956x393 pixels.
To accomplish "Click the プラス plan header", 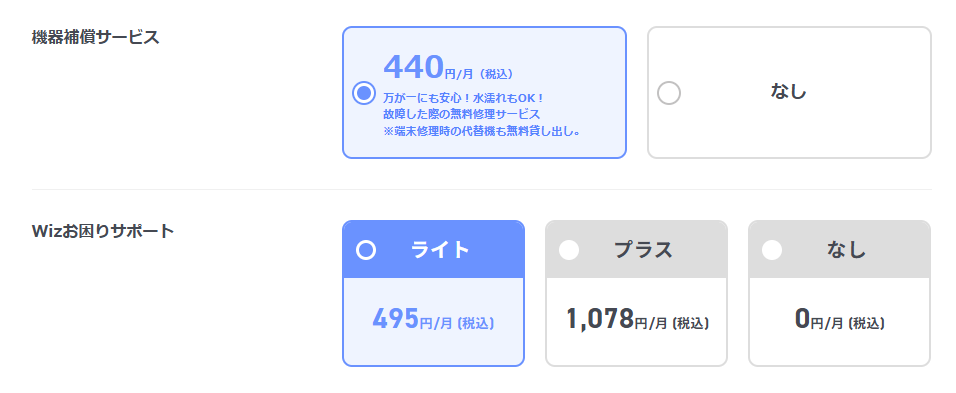I will pos(637,250).
